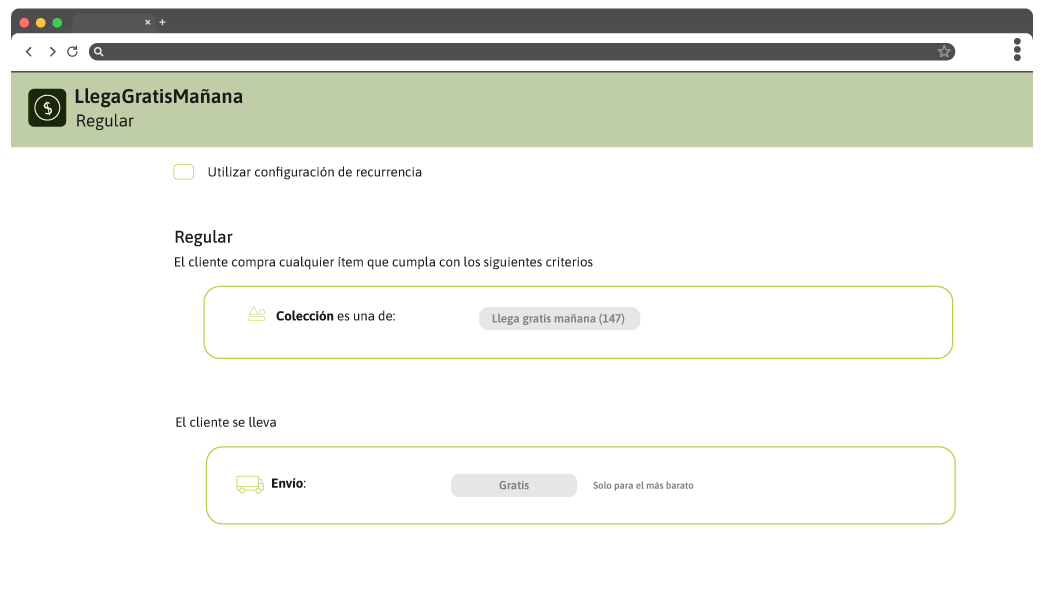Viewport: 1041px width, 602px height.
Task: Click the dollar sign app logo
Action: point(47,108)
